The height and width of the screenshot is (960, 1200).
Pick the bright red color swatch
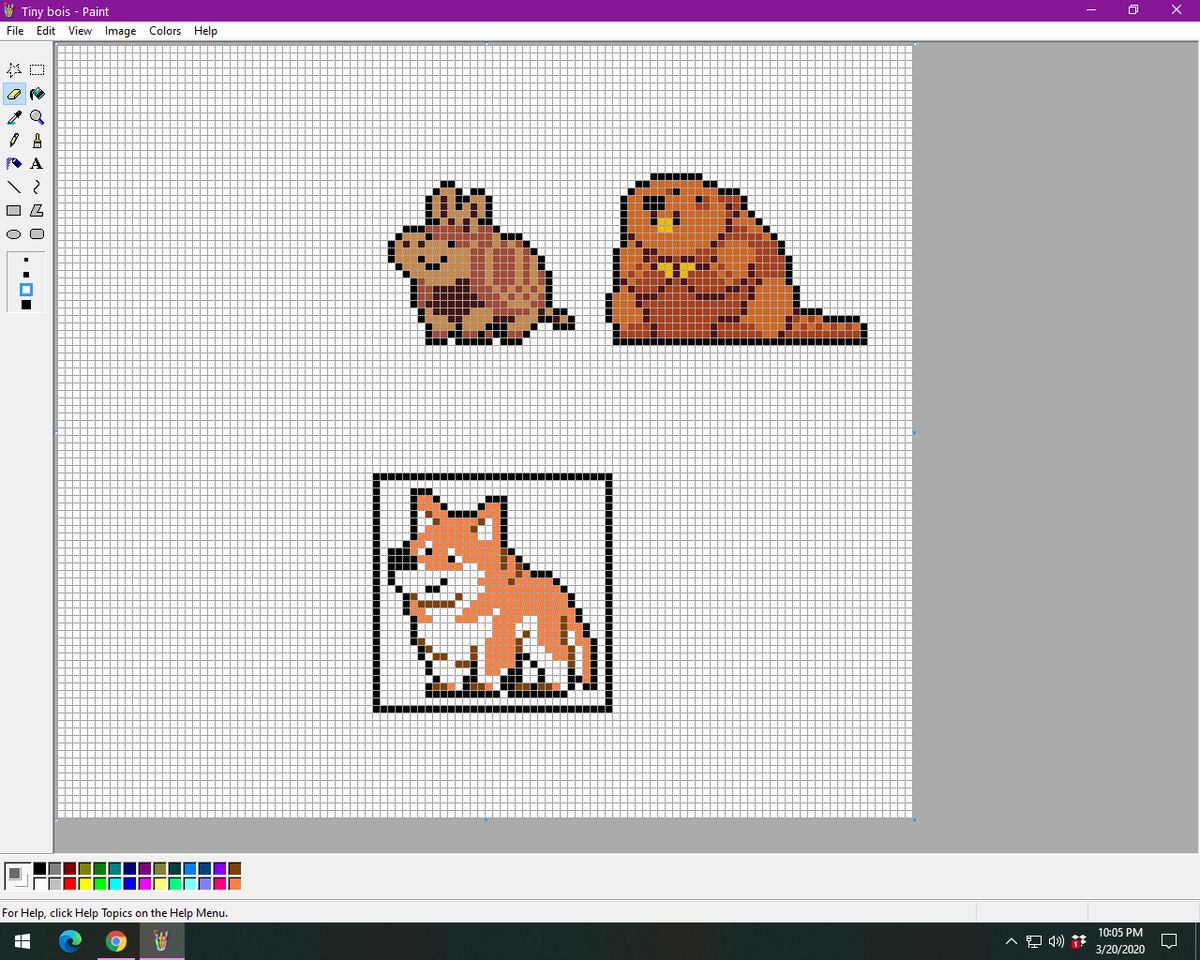[x=70, y=884]
